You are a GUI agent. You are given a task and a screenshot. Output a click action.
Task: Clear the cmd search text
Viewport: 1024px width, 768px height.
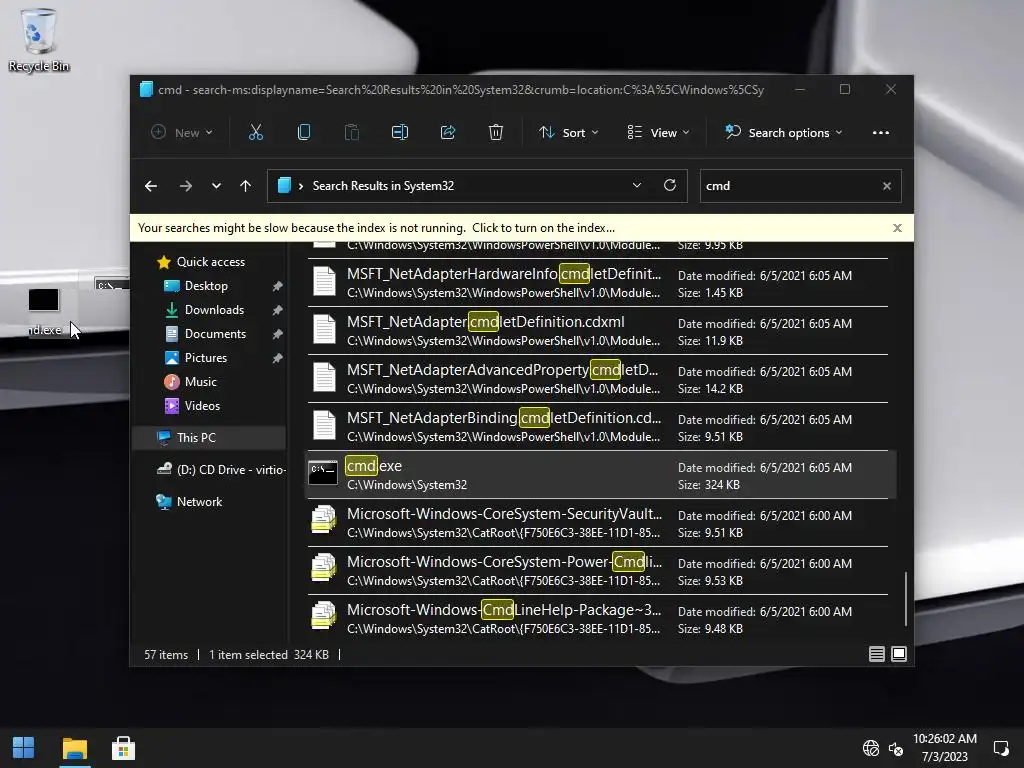click(x=886, y=186)
